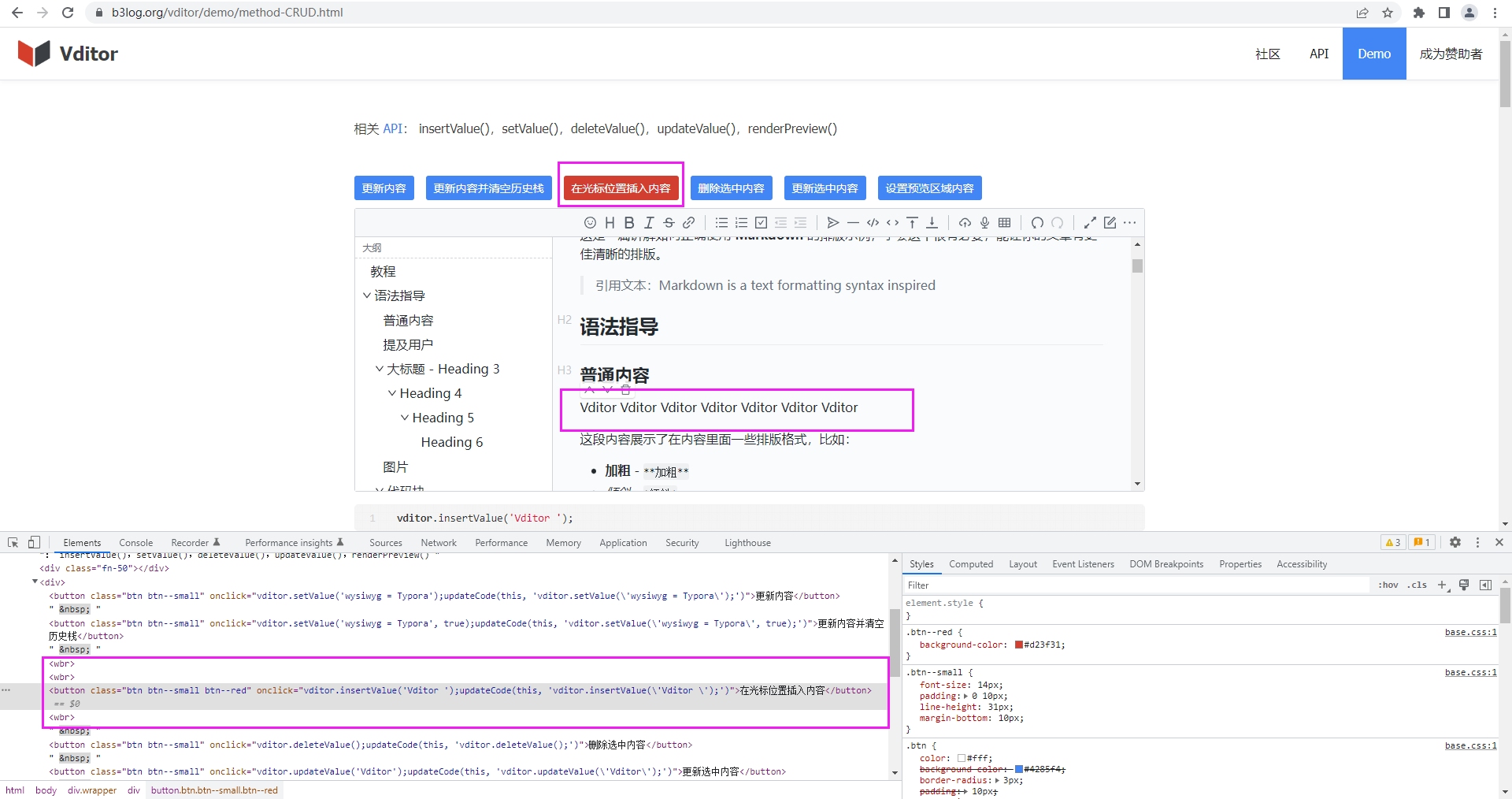Collapse the Heading 5 outline node
The width and height of the screenshot is (1512, 799).
point(405,418)
